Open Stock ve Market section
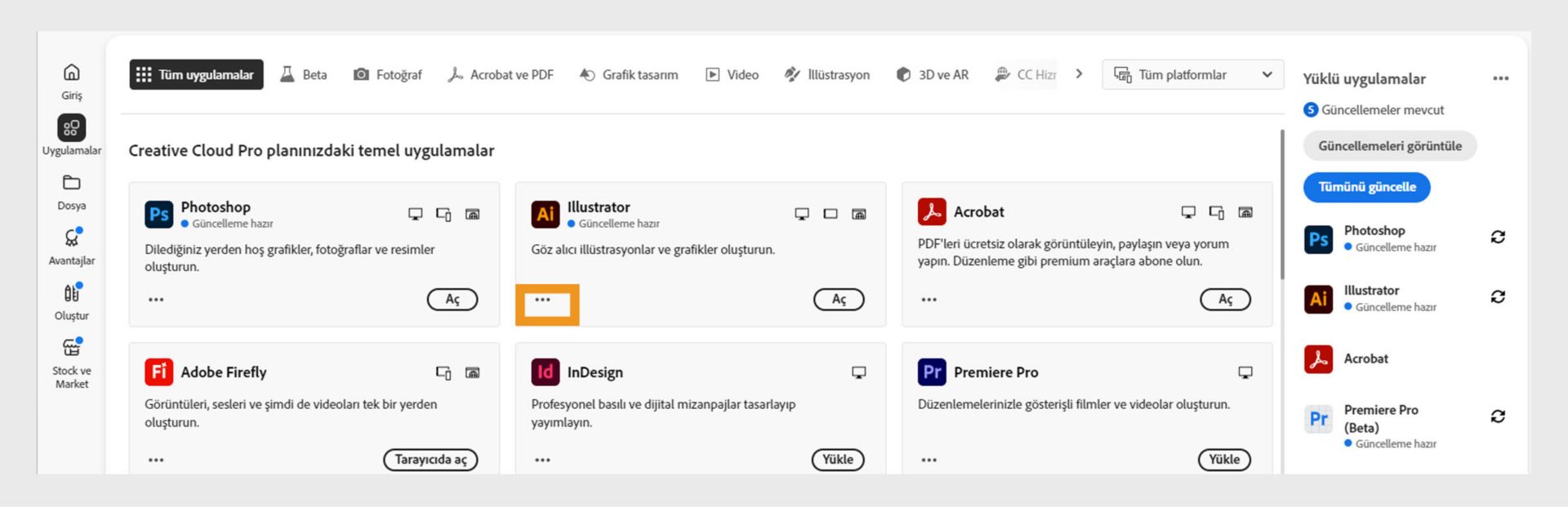The width and height of the screenshot is (1568, 507). coord(72,363)
